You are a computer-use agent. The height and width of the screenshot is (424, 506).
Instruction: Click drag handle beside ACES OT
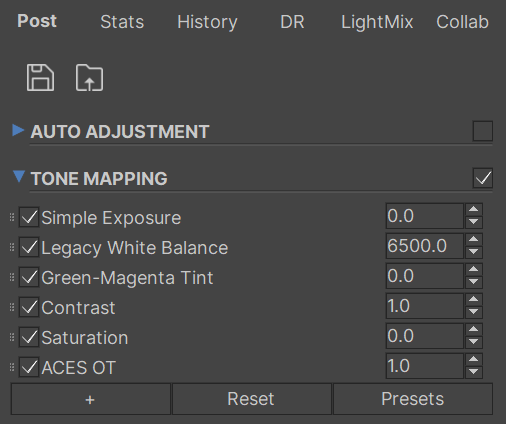(x=12, y=367)
